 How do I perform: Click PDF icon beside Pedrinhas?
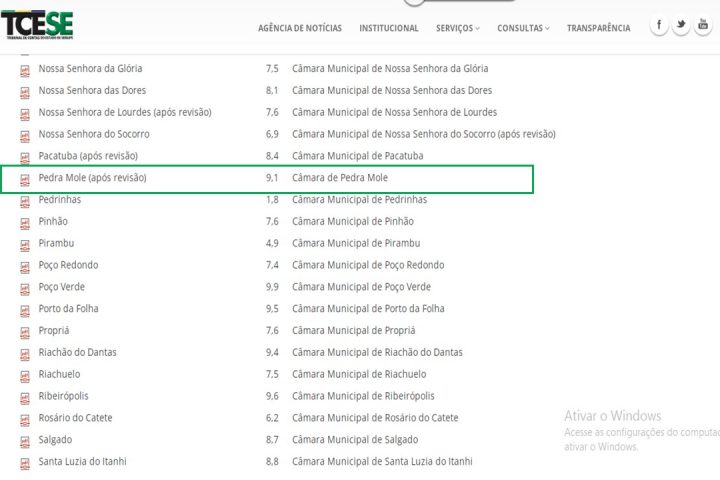click(25, 200)
